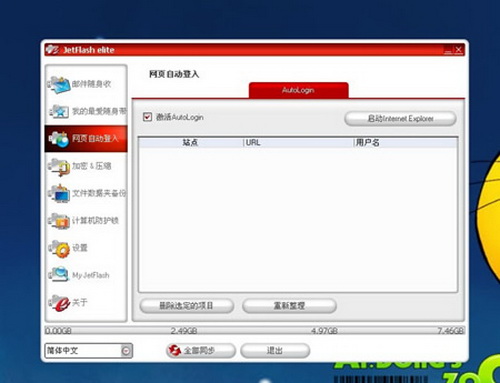Click the 删除选定的项目 button
Screen dimensions: 500x383
pos(186,306)
